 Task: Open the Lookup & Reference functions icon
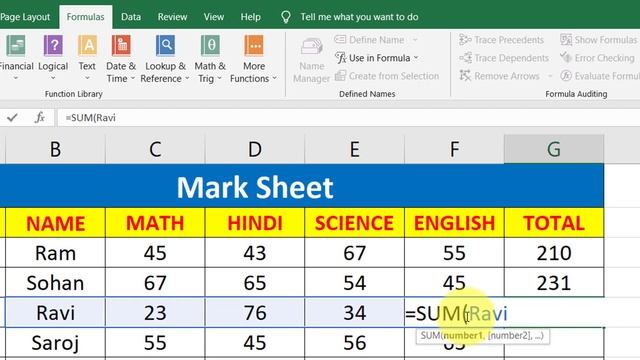pyautogui.click(x=165, y=45)
